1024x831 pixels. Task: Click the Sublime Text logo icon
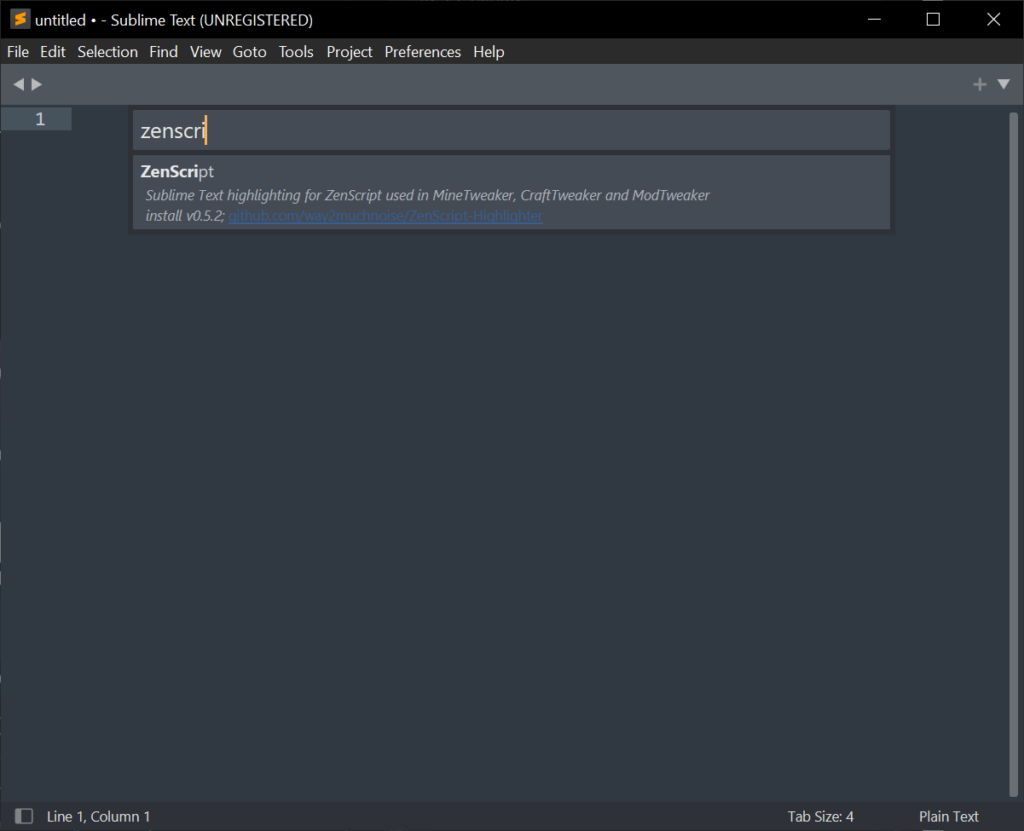click(x=20, y=20)
